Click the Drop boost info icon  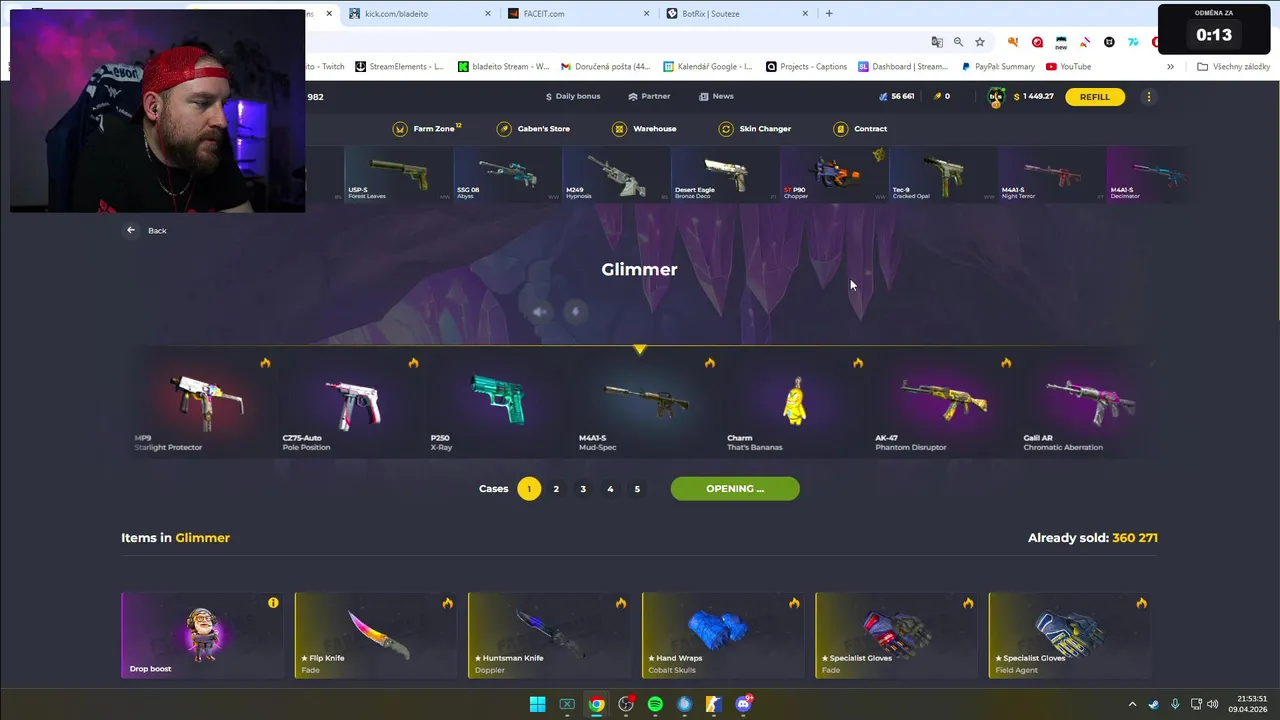click(x=273, y=603)
